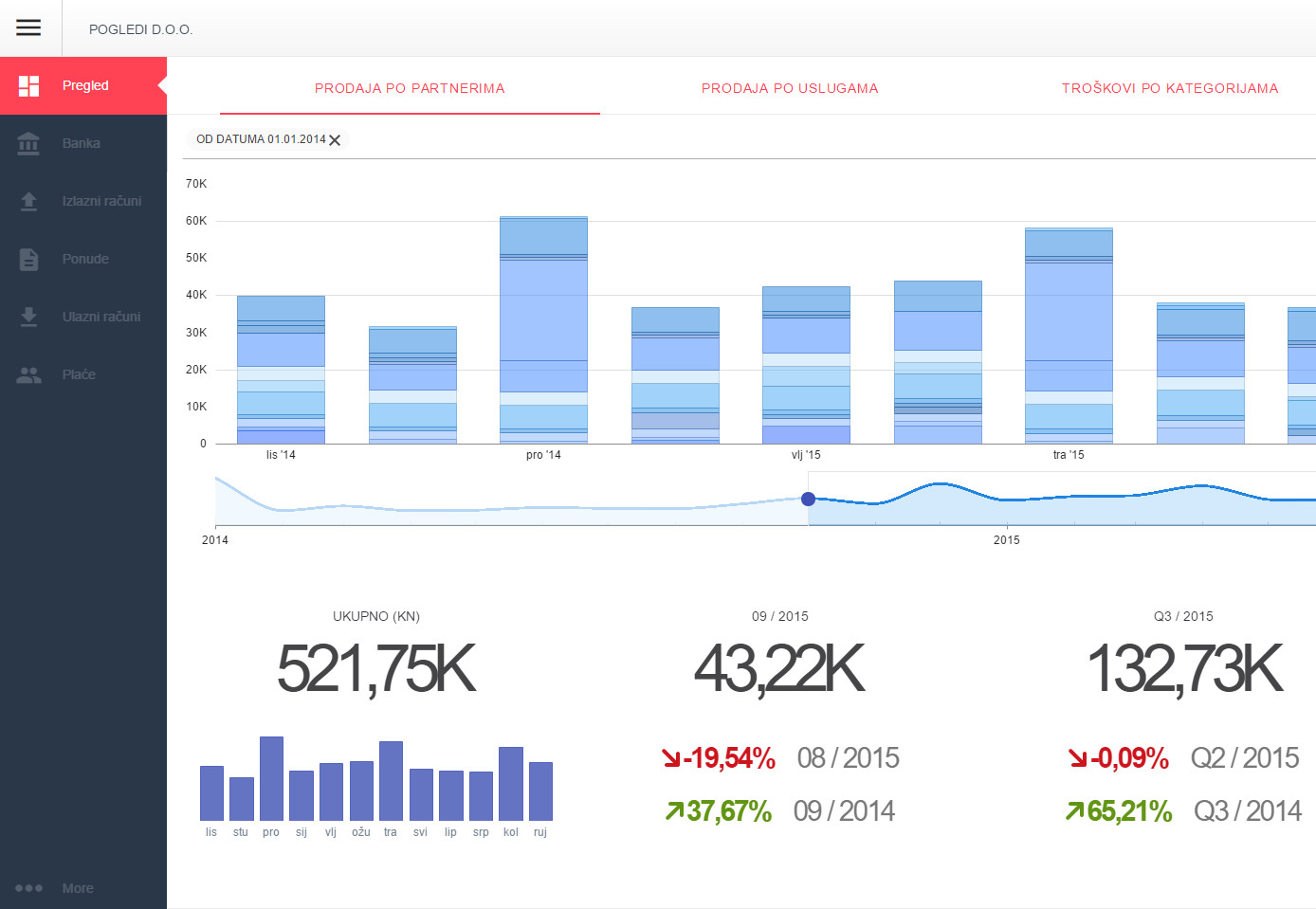The image size is (1316, 909).
Task: Open the Banka sidebar item
Action: 83,143
